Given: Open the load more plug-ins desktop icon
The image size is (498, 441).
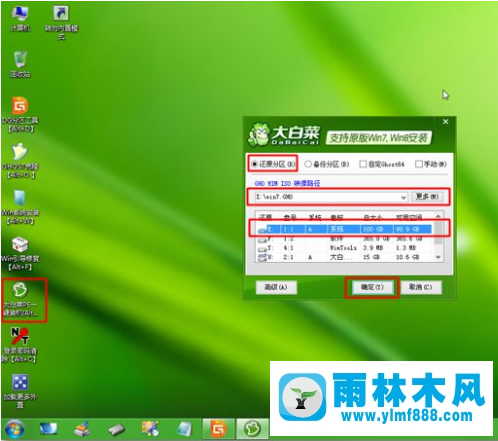Looking at the screenshot, I should (20, 391).
